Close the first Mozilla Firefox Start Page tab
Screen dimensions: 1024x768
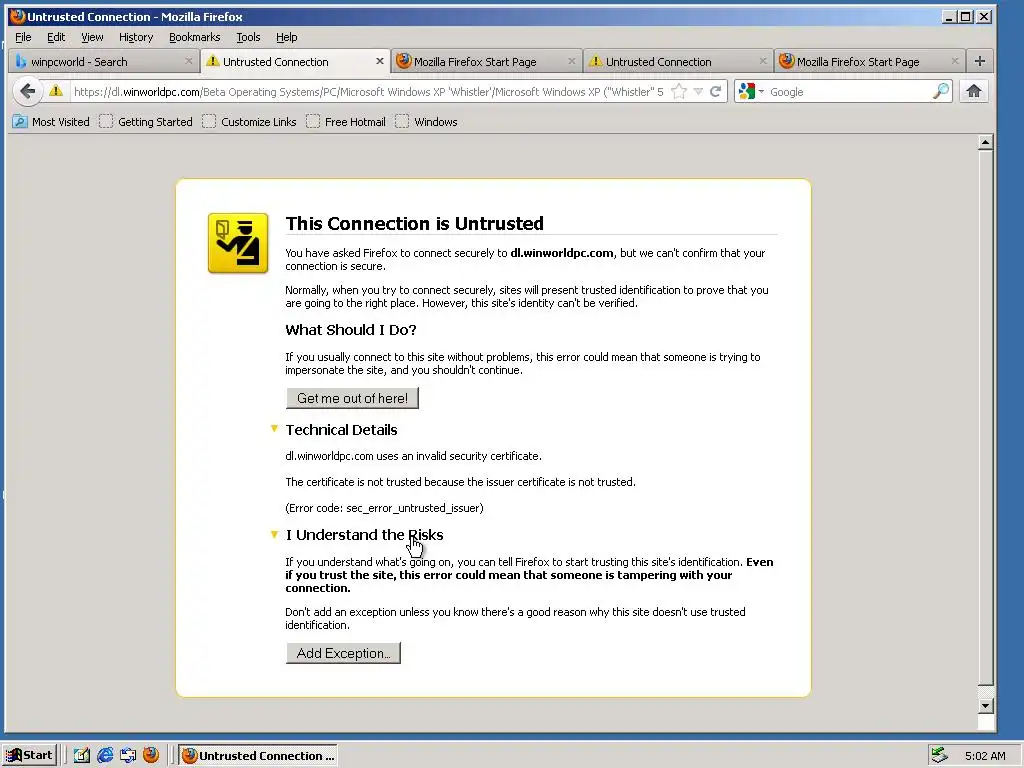(571, 61)
